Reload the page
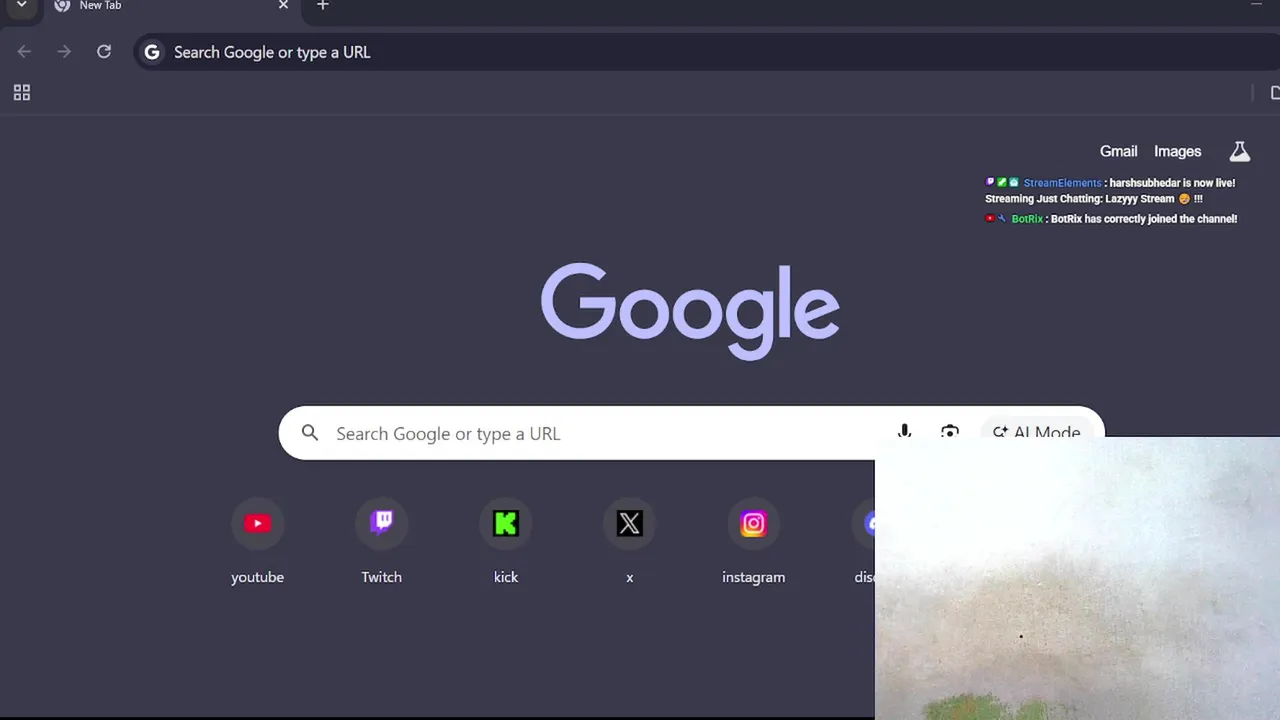This screenshot has height=720, width=1280. point(104,52)
